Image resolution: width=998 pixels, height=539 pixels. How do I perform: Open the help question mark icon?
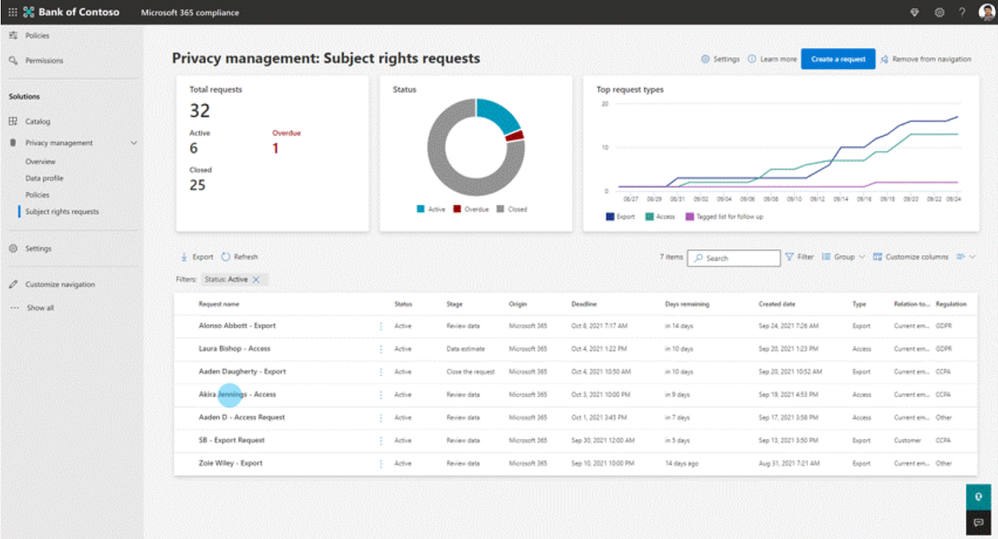[962, 12]
